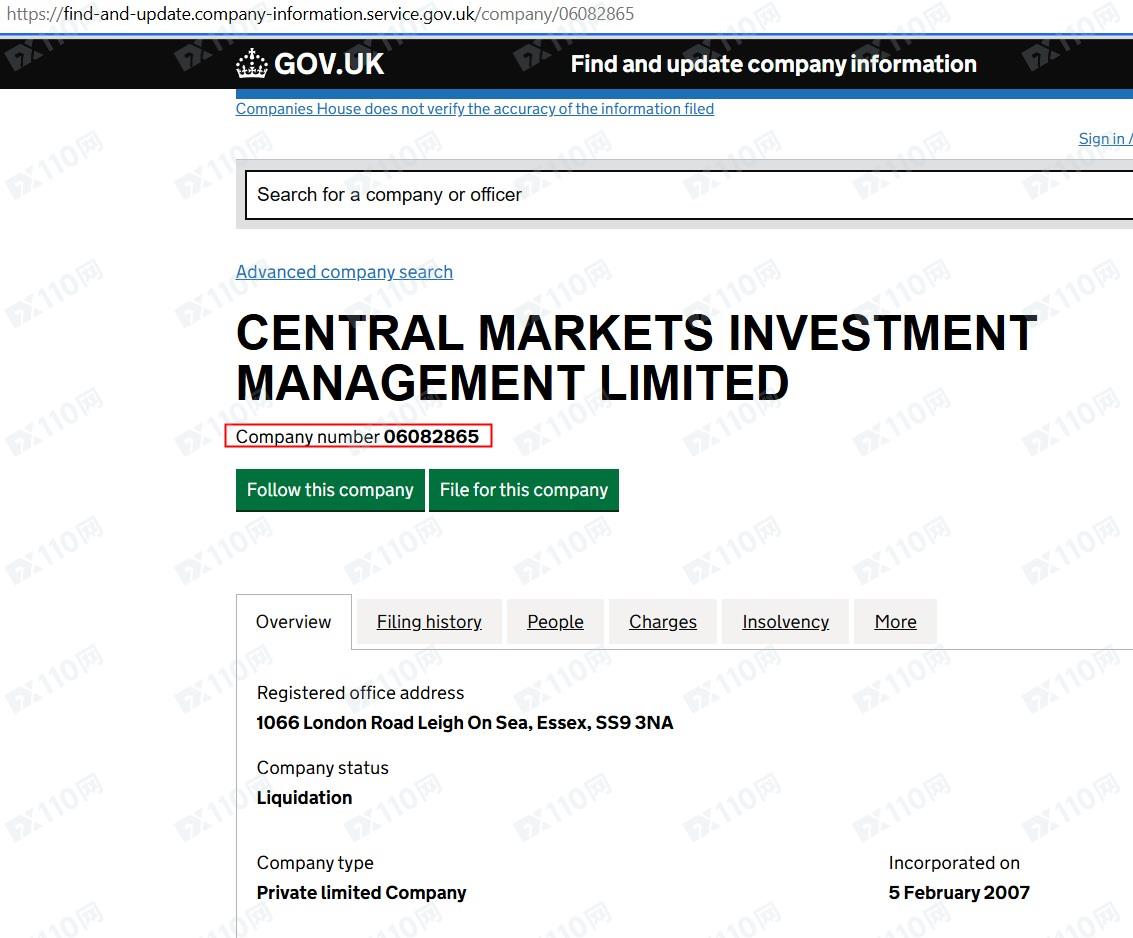
Task: Open the Insolvency tab
Action: pyautogui.click(x=785, y=621)
